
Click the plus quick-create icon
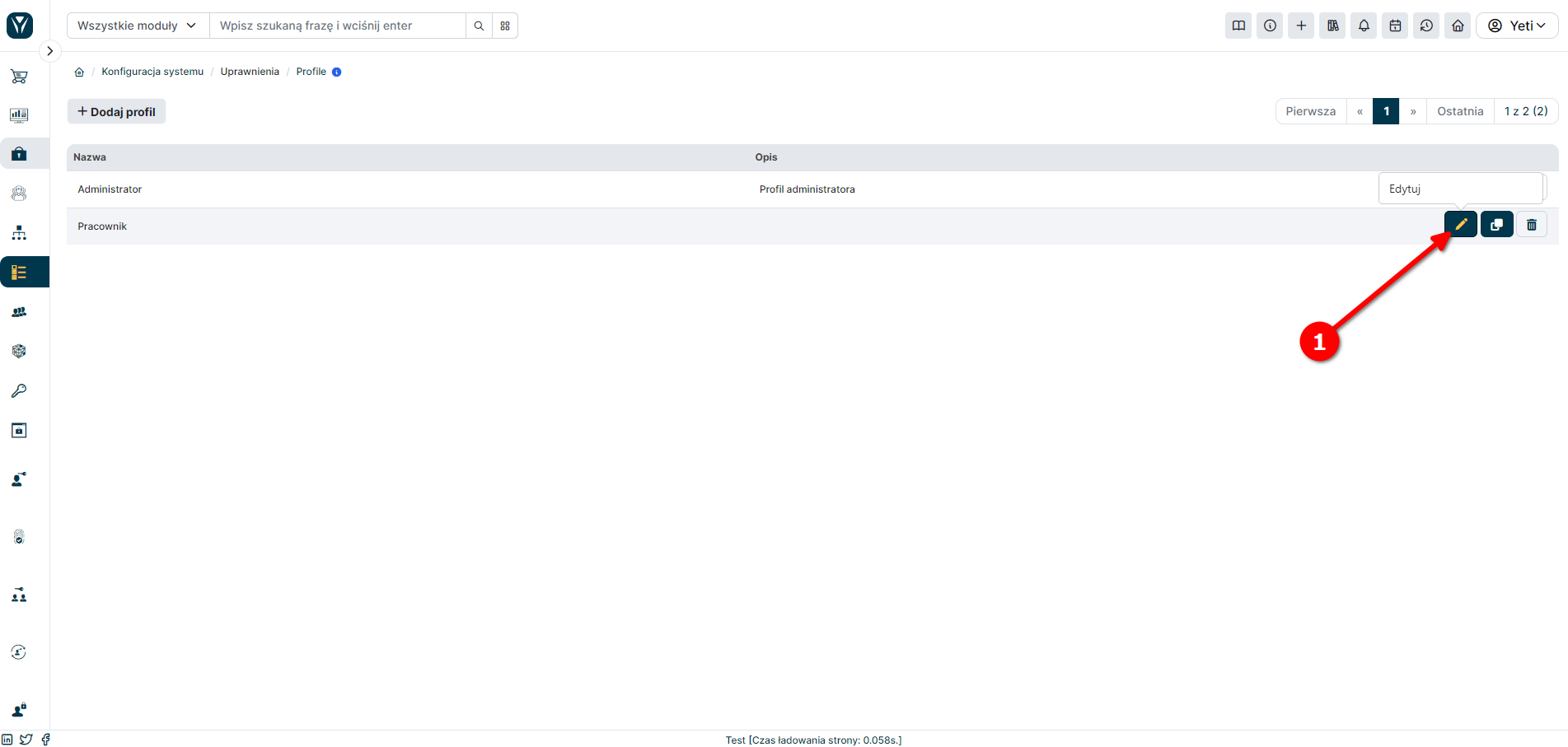(1301, 26)
